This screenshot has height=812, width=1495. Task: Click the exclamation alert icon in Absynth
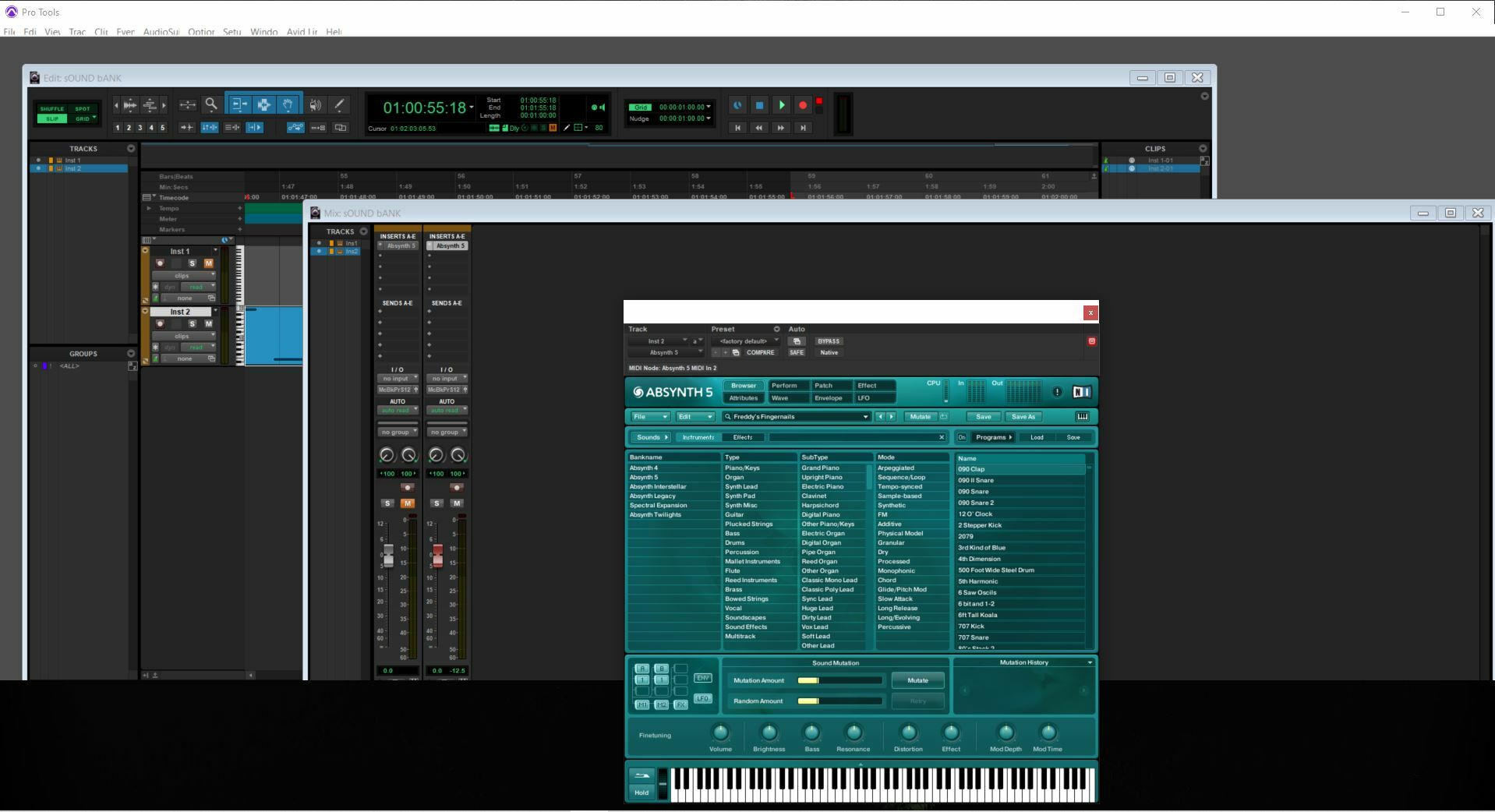click(1057, 392)
